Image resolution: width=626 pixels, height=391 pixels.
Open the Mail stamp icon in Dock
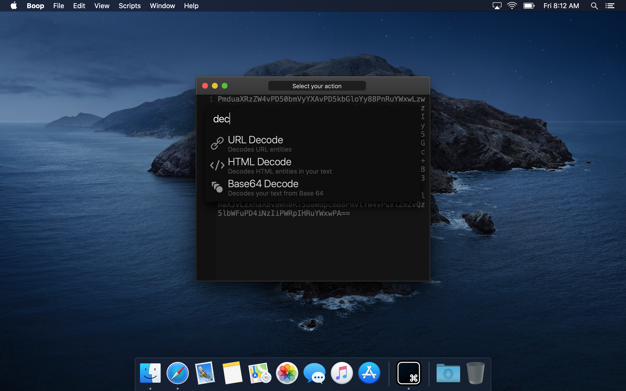pos(205,373)
